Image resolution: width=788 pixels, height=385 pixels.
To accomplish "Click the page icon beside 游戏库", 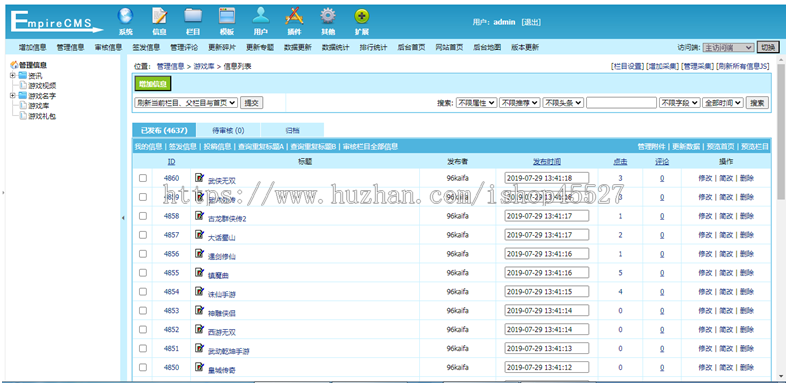I will [x=23, y=106].
